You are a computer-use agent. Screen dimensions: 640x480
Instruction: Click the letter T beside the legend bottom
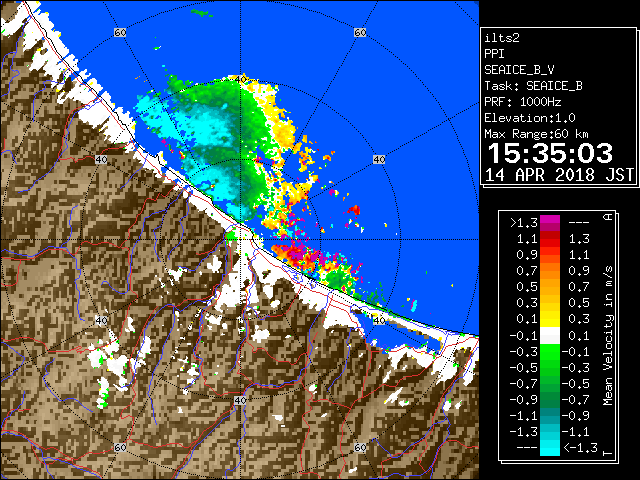click(x=609, y=453)
